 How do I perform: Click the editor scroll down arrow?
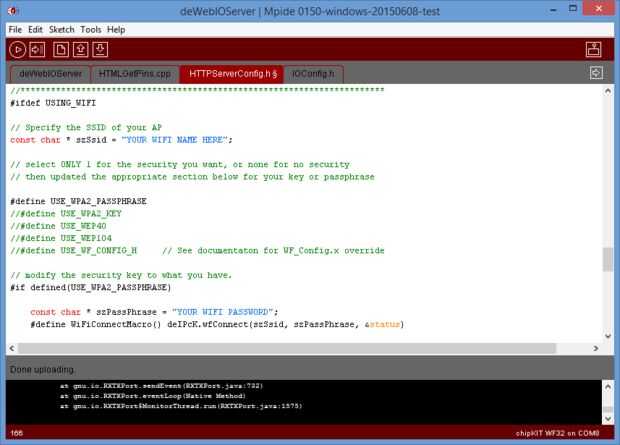[x=608, y=336]
